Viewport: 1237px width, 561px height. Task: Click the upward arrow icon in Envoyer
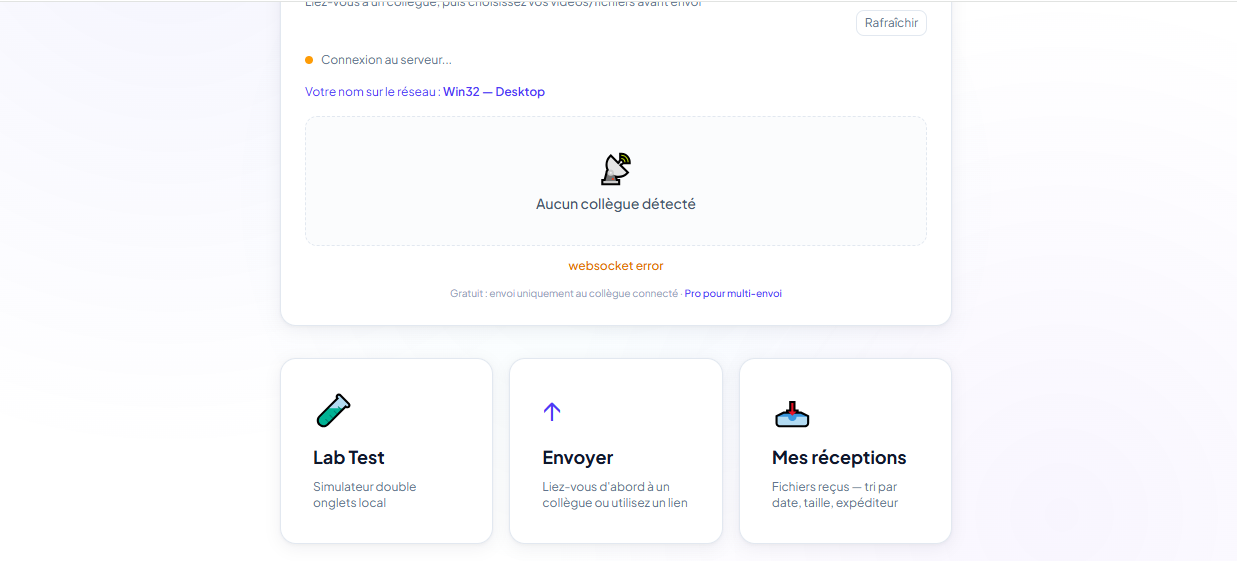click(552, 411)
